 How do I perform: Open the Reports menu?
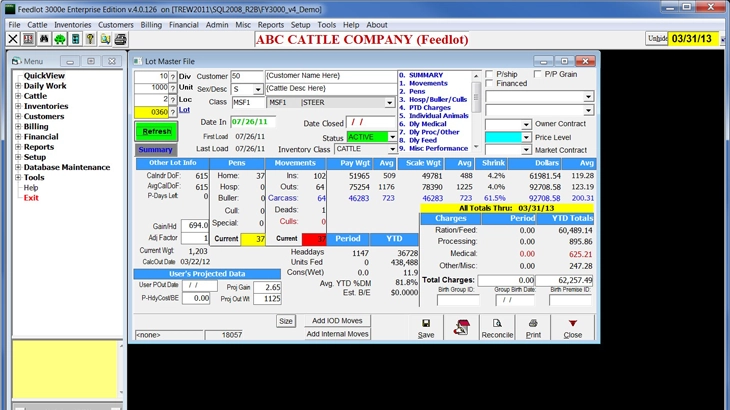pyautogui.click(x=270, y=25)
